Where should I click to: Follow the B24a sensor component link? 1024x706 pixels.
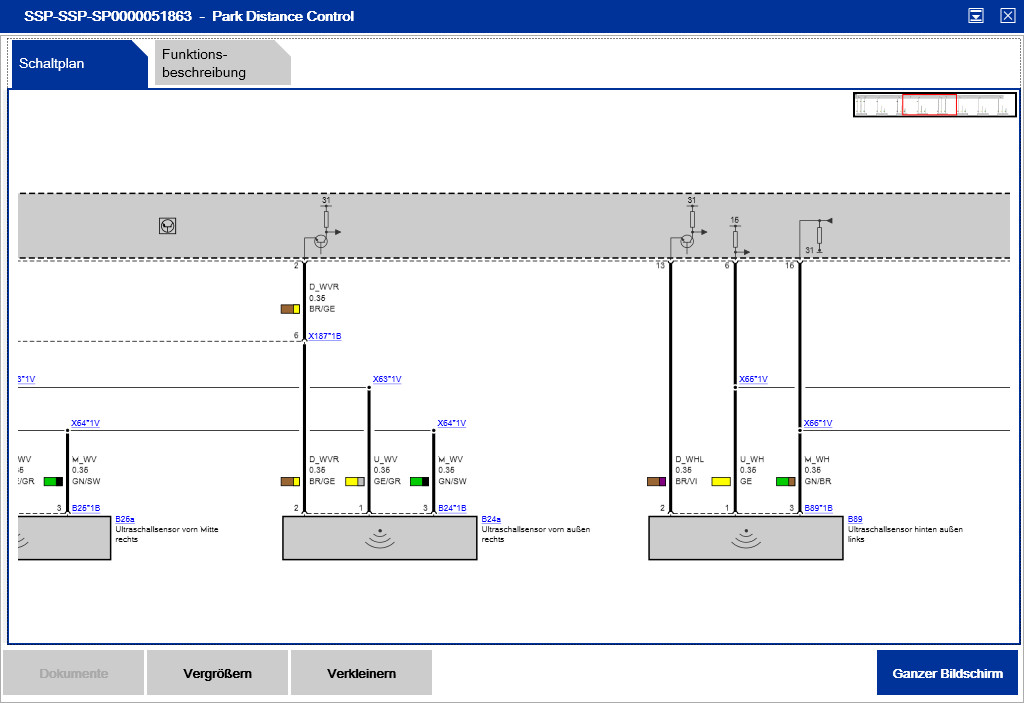490,519
